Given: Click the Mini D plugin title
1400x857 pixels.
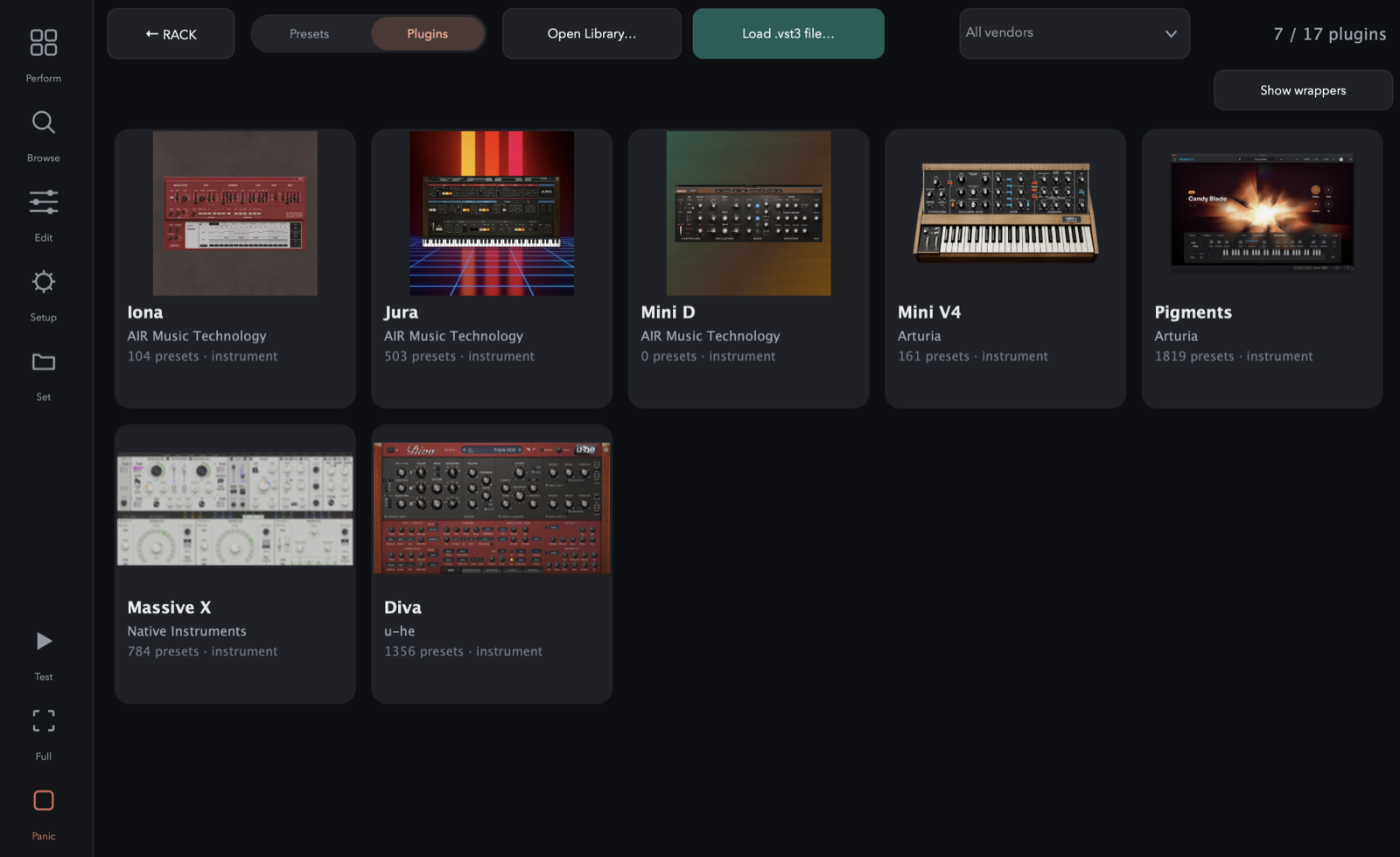Looking at the screenshot, I should 668,313.
